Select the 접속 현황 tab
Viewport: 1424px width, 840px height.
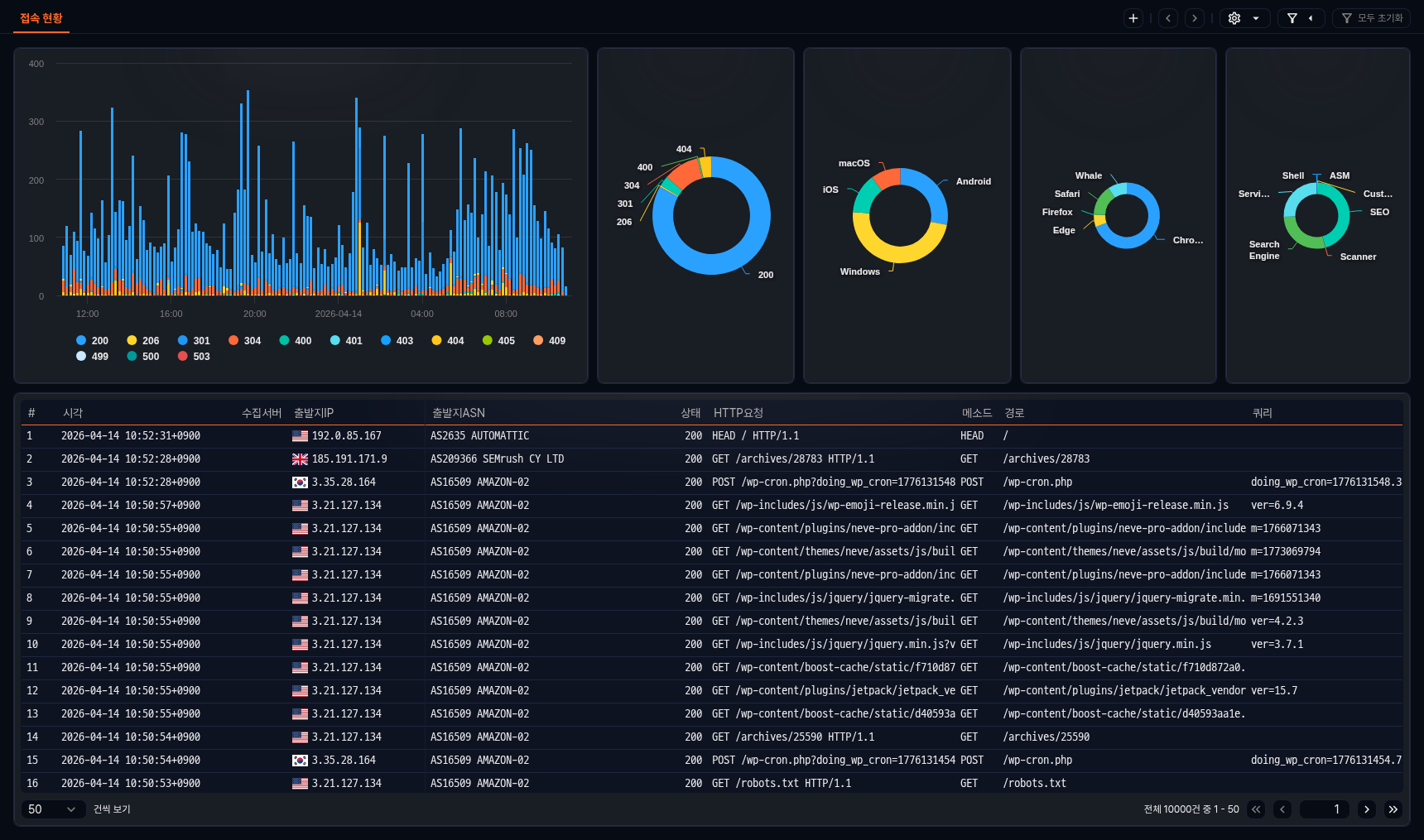pyautogui.click(x=41, y=18)
